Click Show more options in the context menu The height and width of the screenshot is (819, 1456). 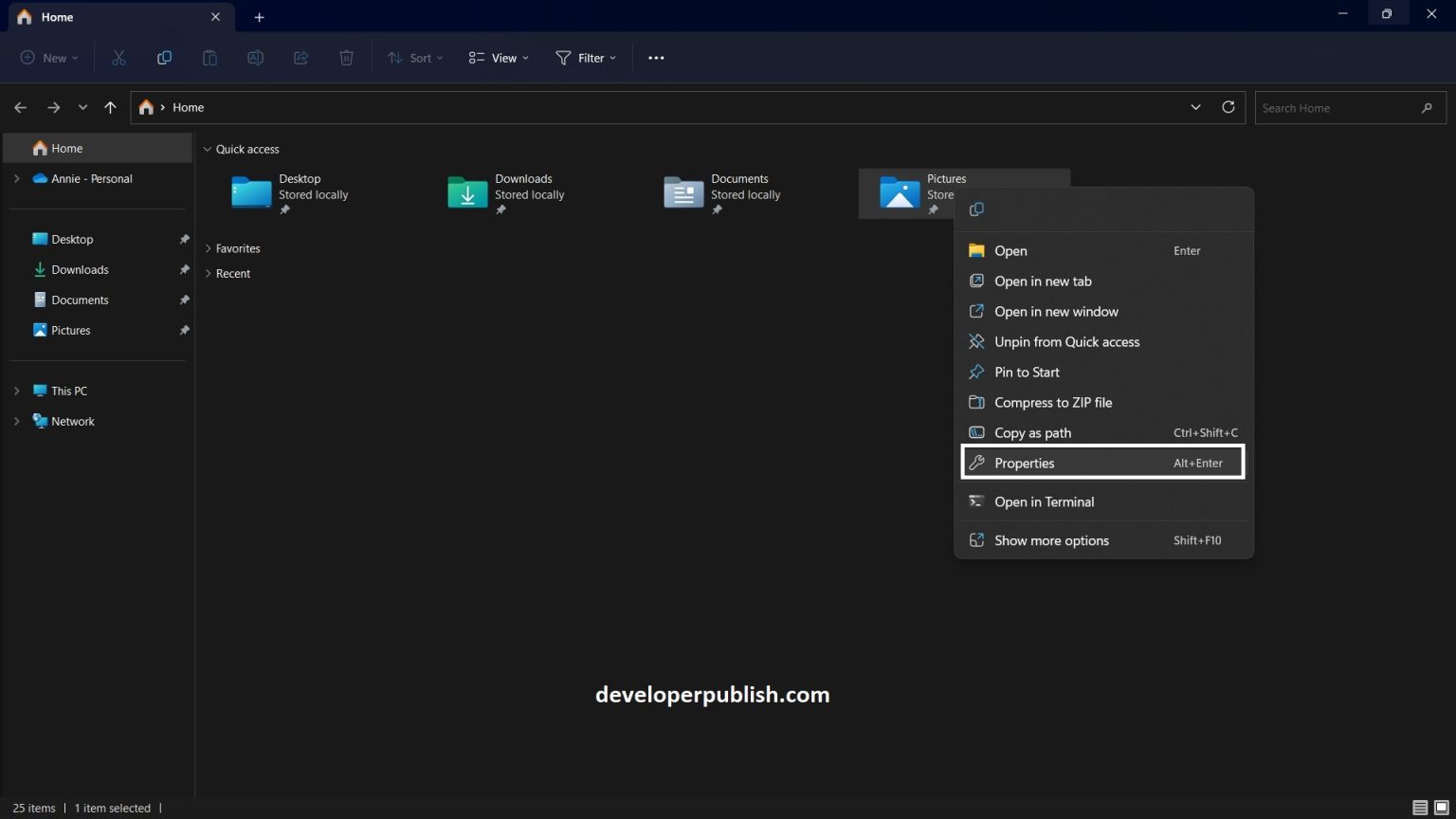pyautogui.click(x=1051, y=539)
